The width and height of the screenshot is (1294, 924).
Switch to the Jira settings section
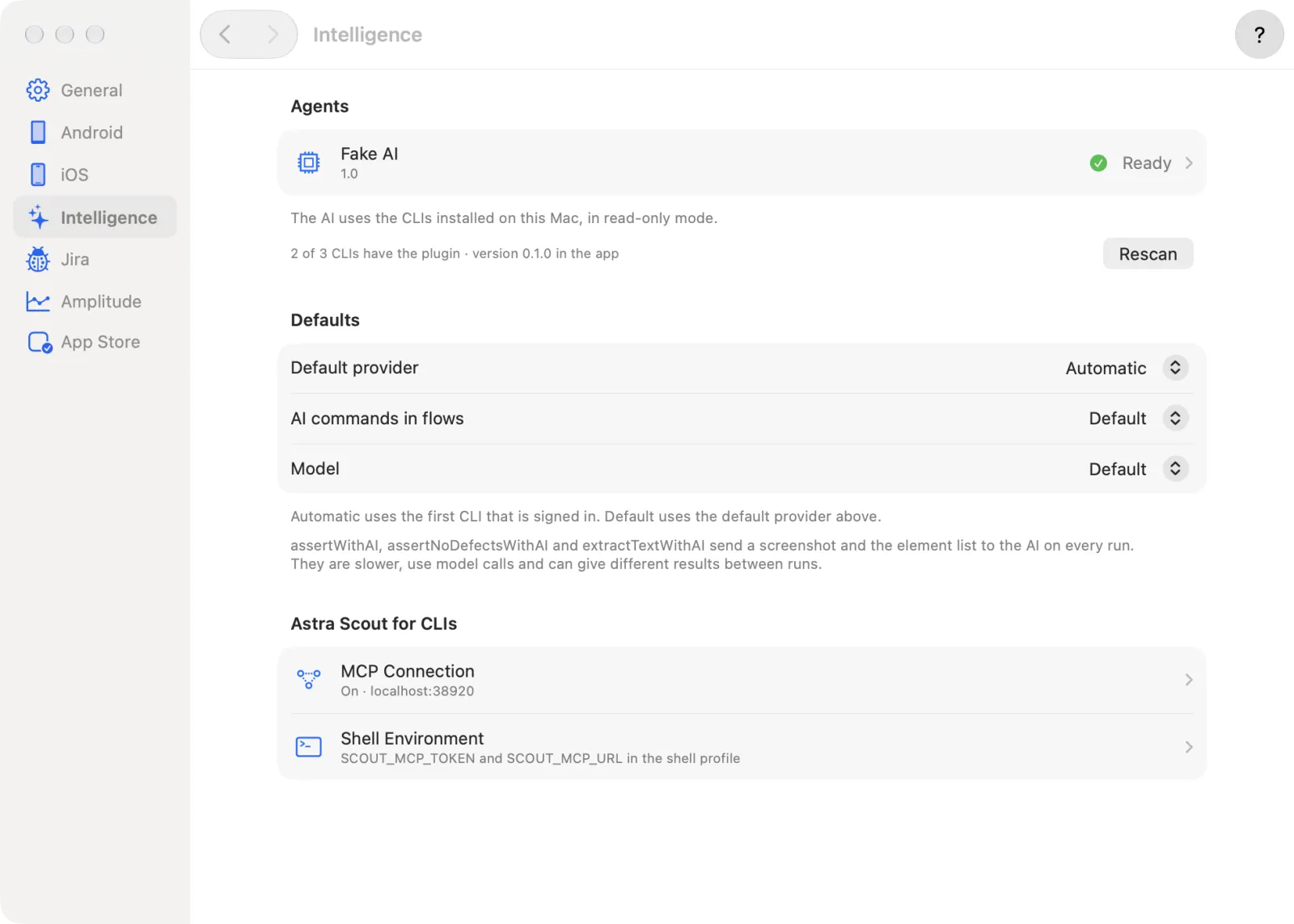tap(95, 259)
